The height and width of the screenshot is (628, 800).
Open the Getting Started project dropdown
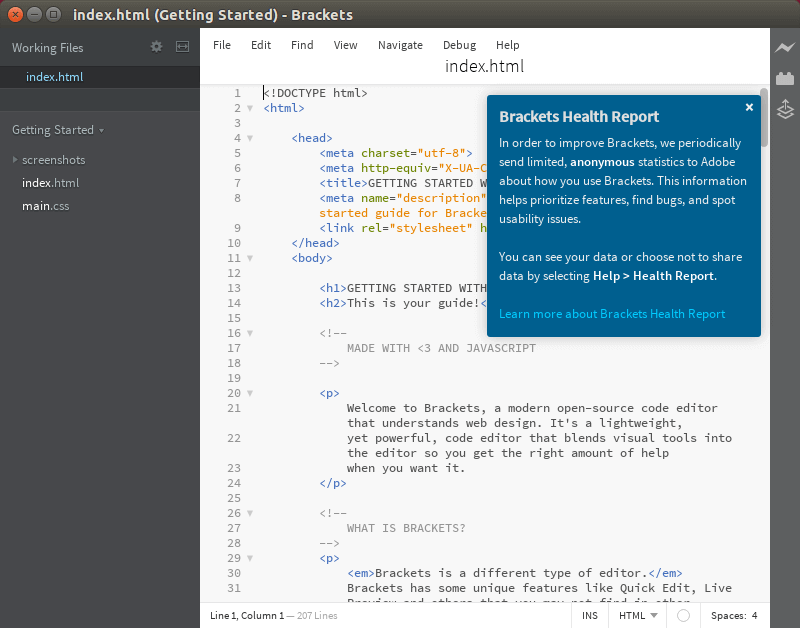pyautogui.click(x=58, y=130)
